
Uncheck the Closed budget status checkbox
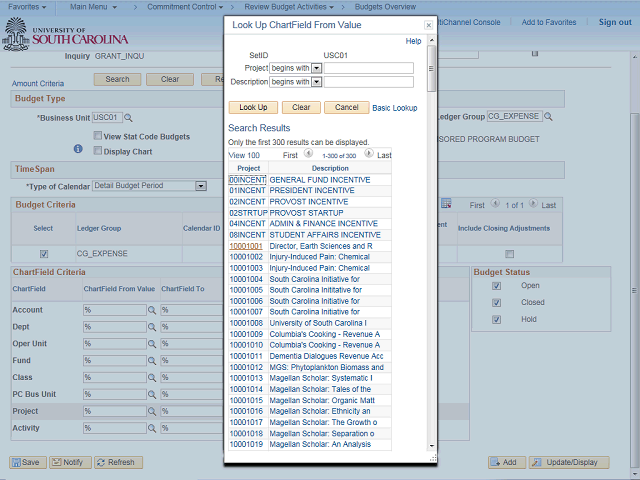tap(496, 302)
